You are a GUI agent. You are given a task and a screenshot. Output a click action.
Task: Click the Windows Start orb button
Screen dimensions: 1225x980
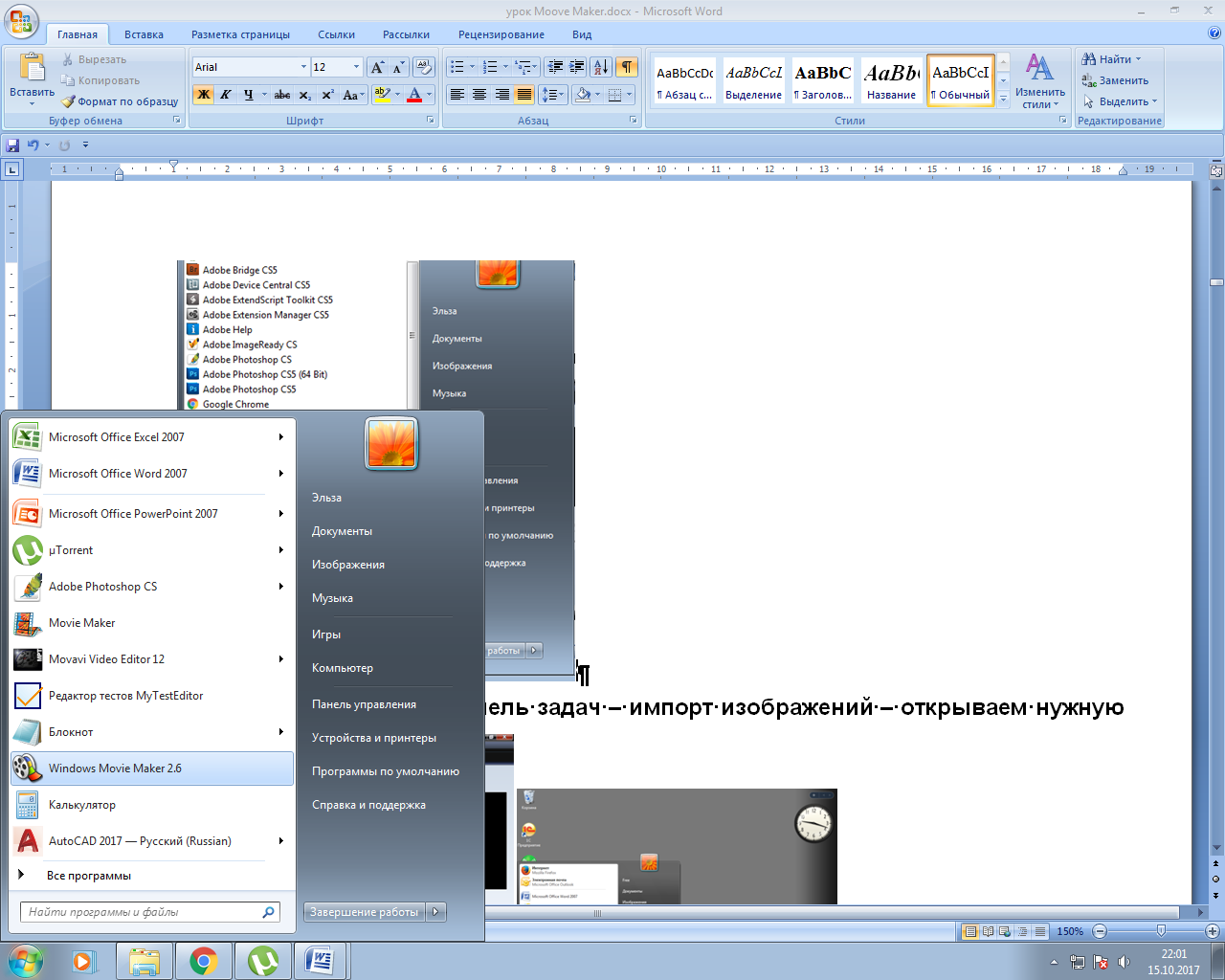25,960
